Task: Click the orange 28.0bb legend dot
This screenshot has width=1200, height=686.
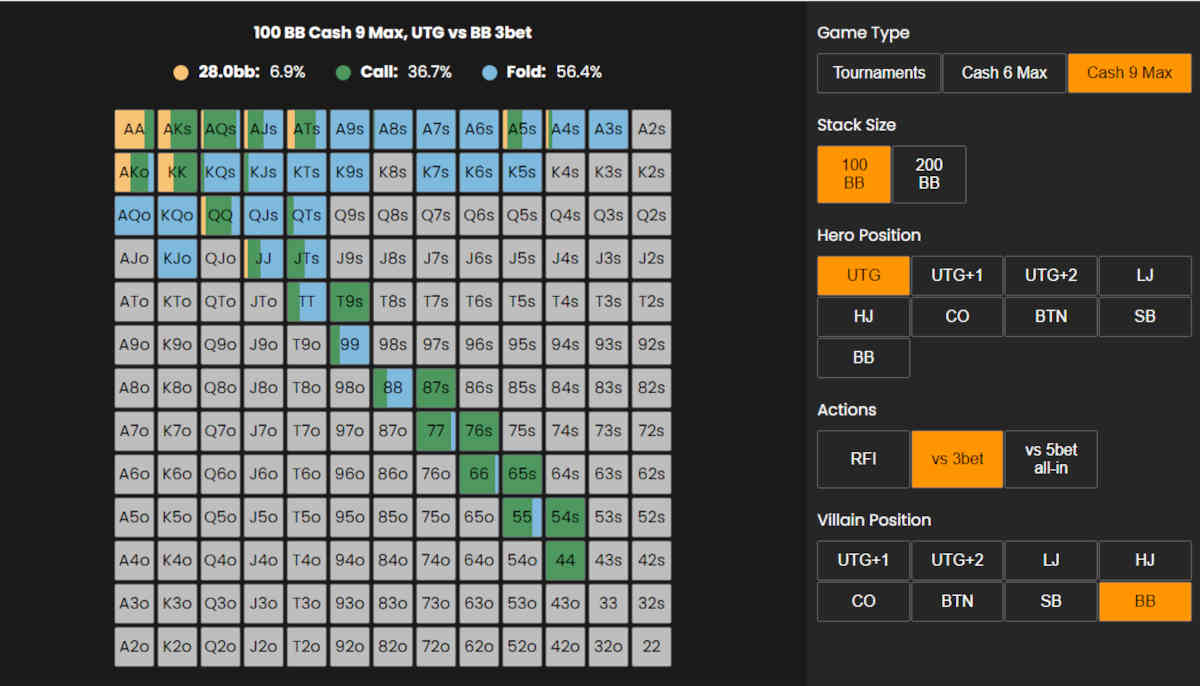Action: [180, 72]
